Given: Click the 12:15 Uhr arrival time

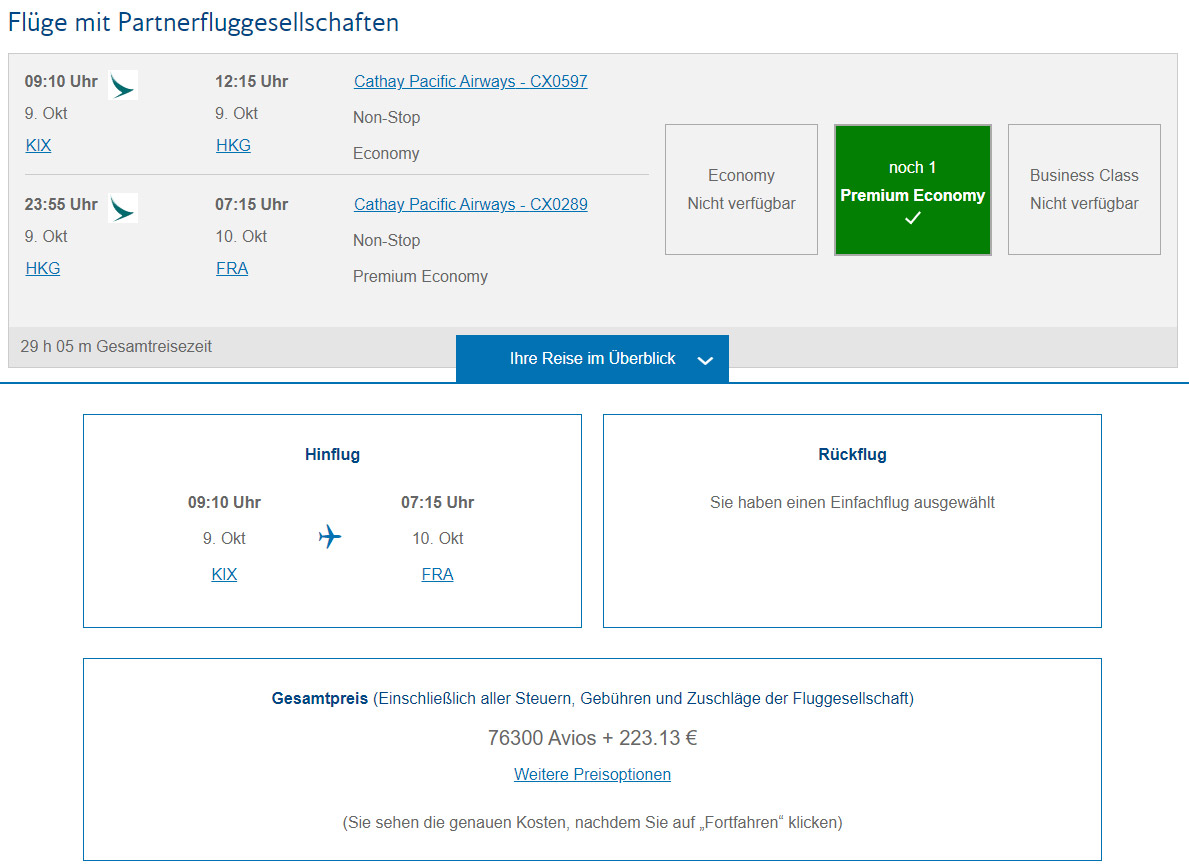Looking at the screenshot, I should 252,81.
